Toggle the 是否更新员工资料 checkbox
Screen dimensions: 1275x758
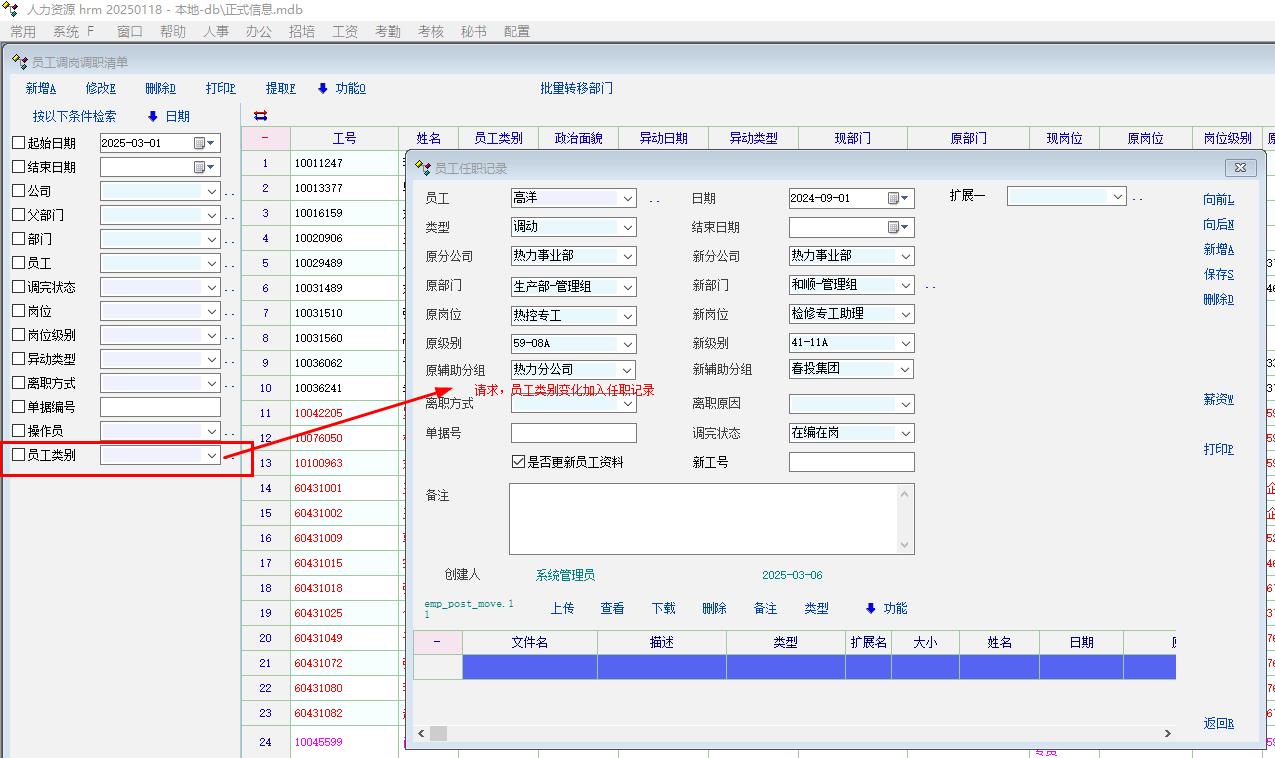tap(518, 462)
